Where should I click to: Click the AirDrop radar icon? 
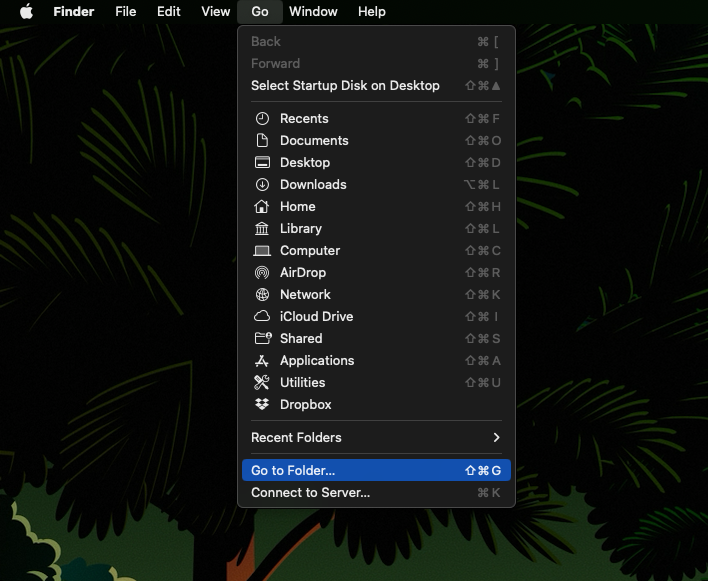click(x=262, y=273)
